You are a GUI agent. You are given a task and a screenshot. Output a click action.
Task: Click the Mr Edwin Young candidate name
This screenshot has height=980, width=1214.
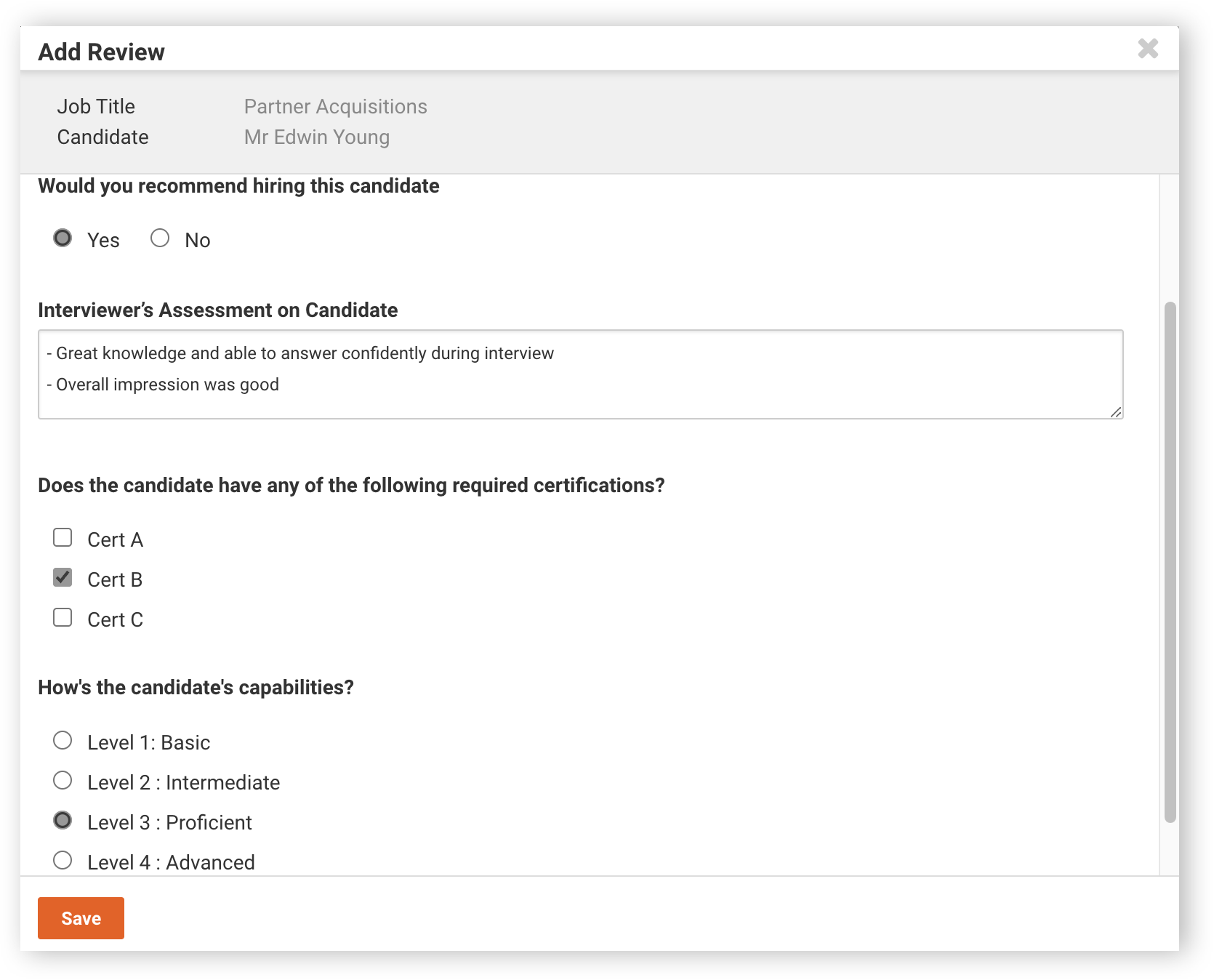point(317,137)
